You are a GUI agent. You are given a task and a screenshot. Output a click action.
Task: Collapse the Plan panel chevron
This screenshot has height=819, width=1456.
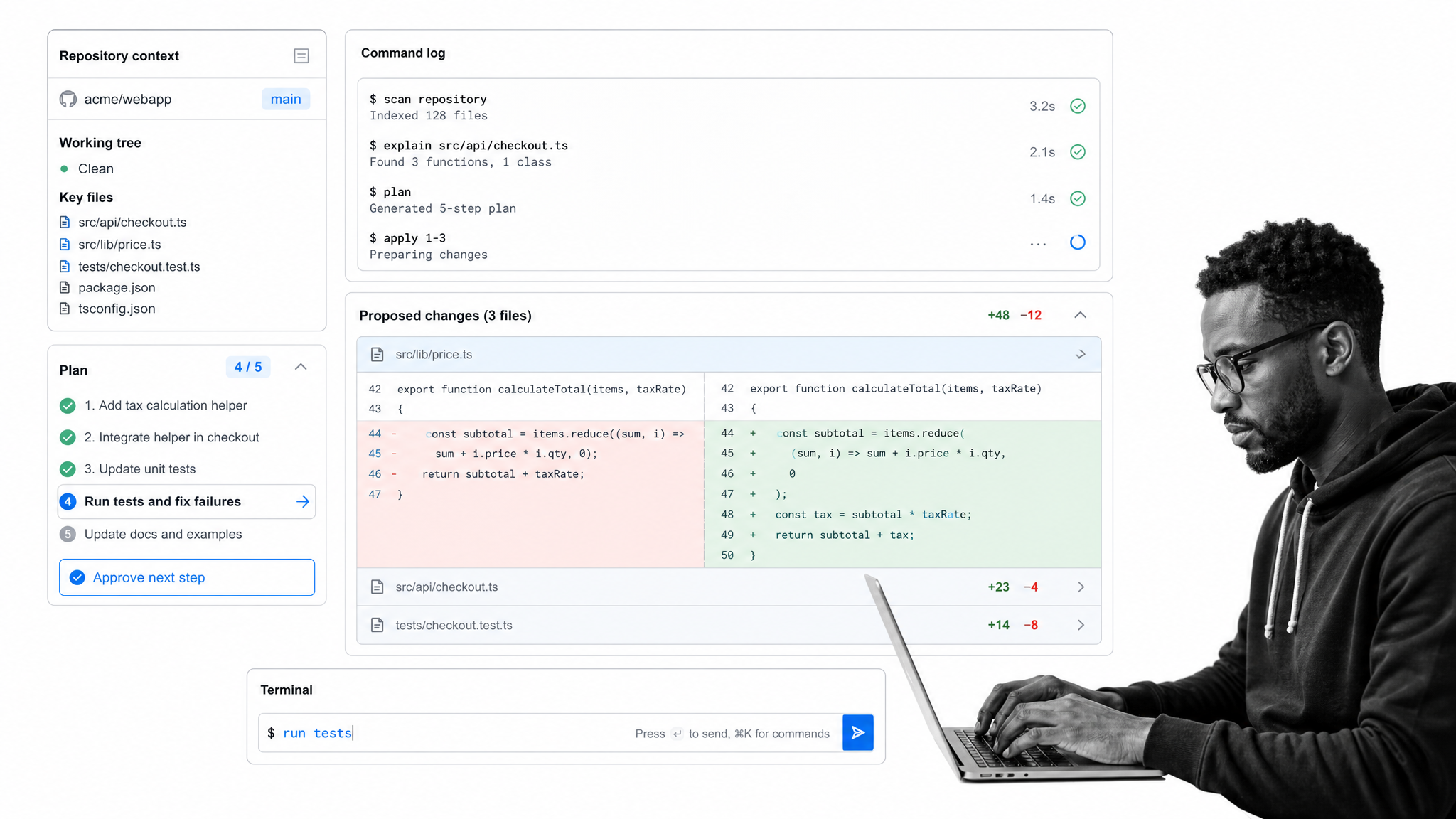(301, 367)
